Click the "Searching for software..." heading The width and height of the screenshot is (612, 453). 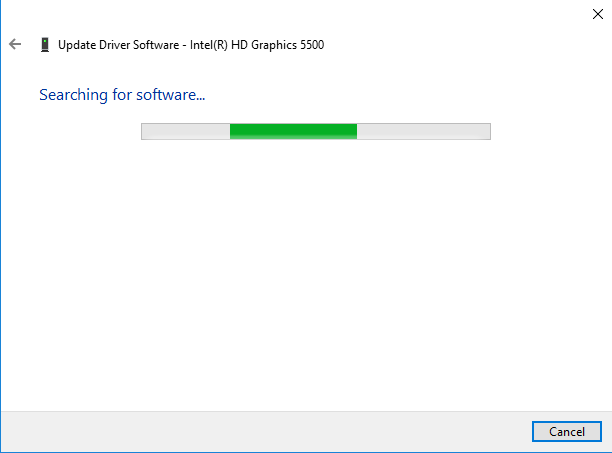pyautogui.click(x=122, y=95)
